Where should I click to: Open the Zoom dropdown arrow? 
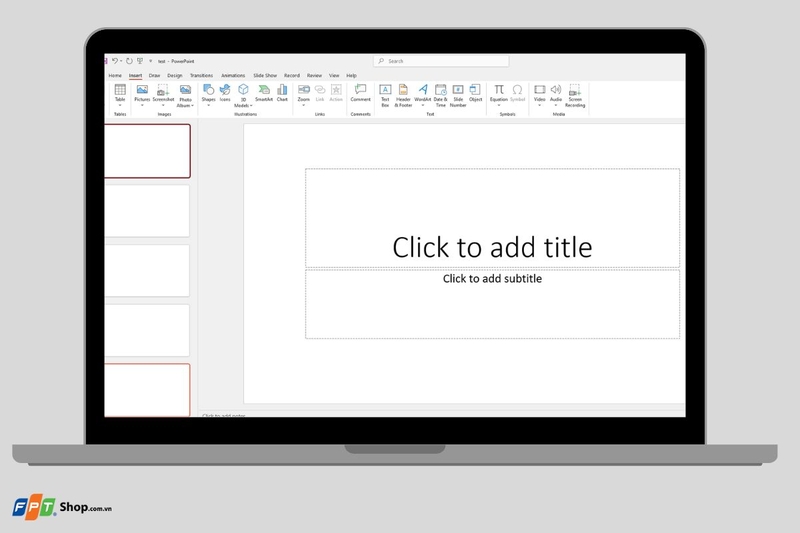coord(304,106)
